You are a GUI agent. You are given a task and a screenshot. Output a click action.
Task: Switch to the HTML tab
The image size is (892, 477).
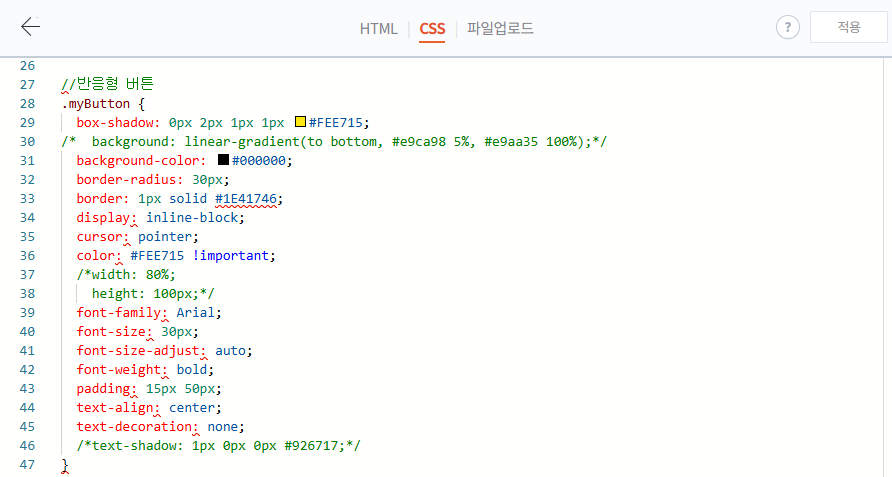pyautogui.click(x=378, y=28)
